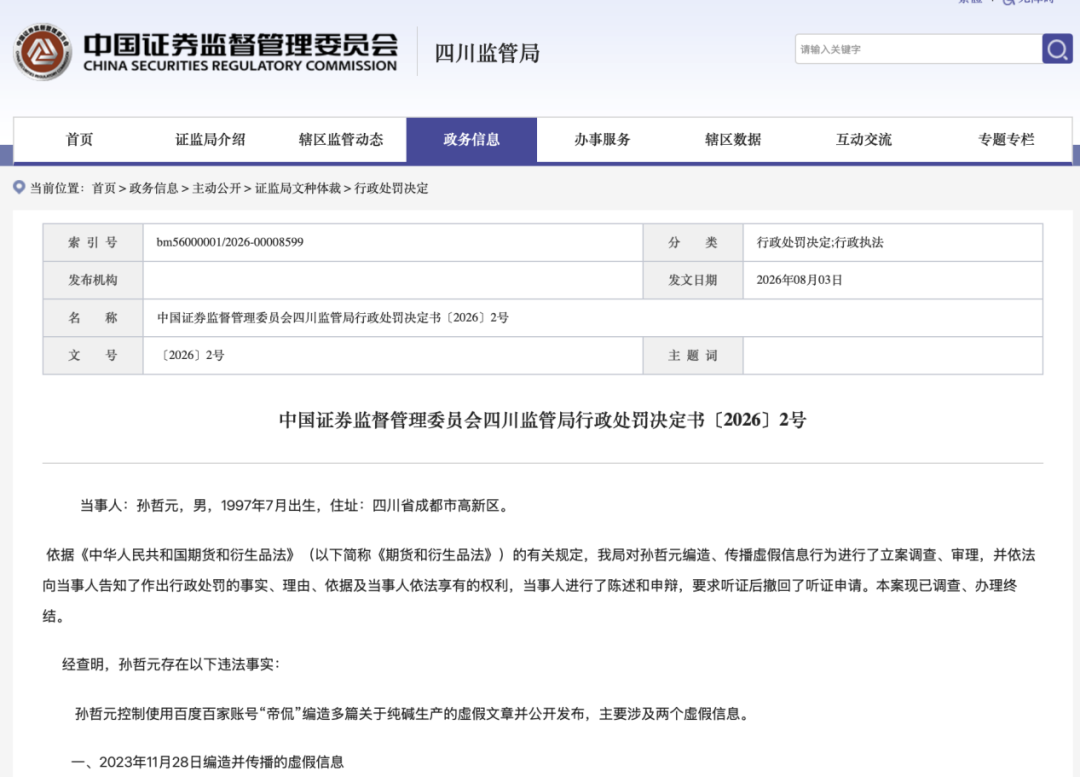Click the search magnifier button
The height and width of the screenshot is (777, 1080).
(x=1057, y=49)
